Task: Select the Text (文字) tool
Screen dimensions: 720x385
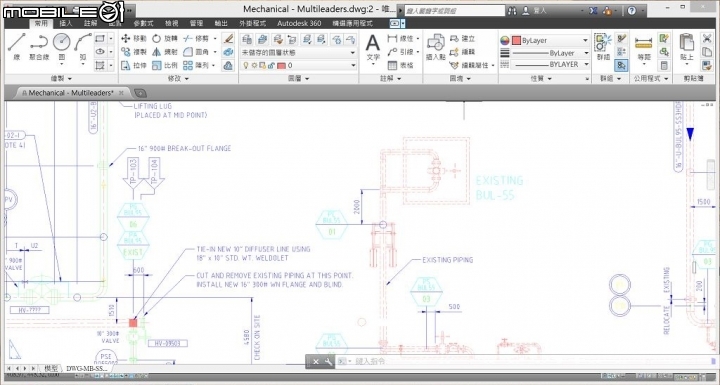Action: 373,47
